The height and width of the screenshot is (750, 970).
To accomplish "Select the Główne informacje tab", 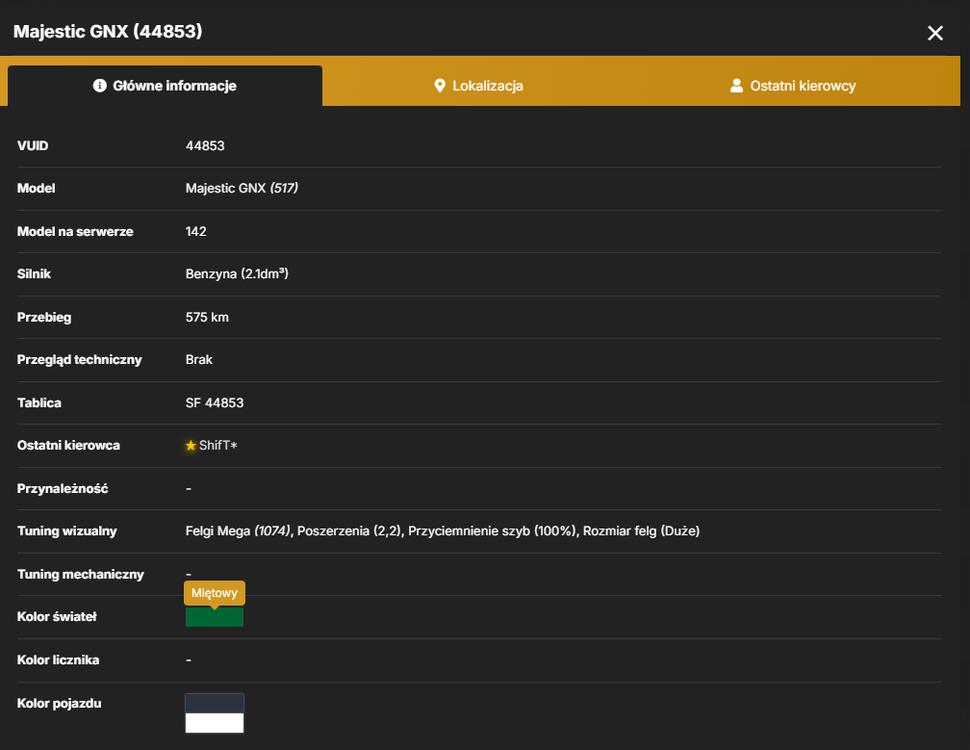I will 165,85.
